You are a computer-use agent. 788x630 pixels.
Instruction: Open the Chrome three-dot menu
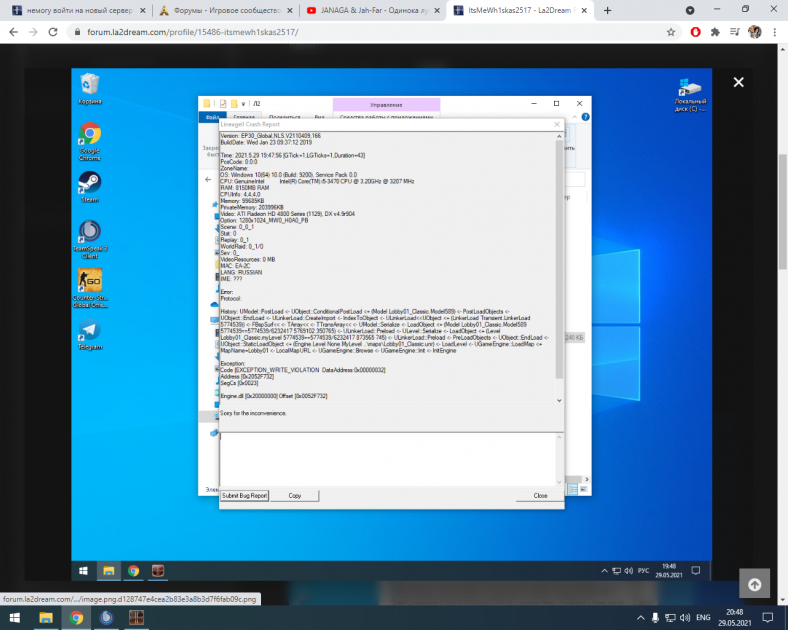[x=774, y=32]
